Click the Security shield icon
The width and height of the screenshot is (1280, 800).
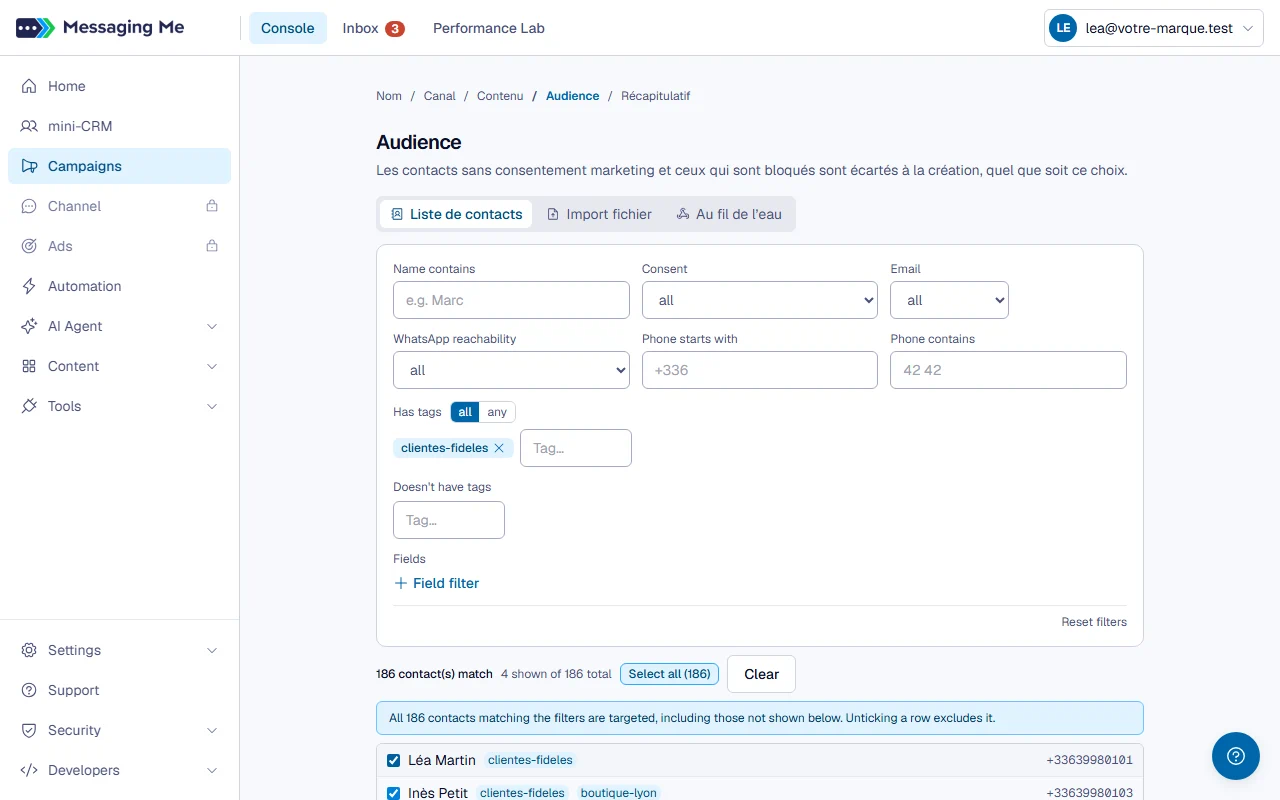click(29, 730)
